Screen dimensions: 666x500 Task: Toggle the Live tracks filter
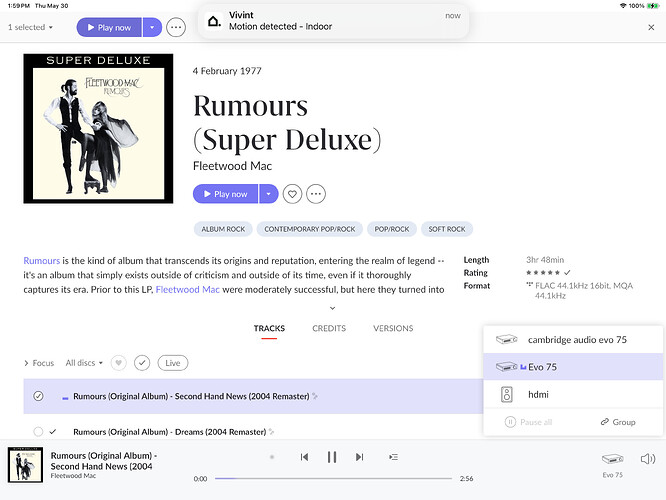click(x=172, y=363)
